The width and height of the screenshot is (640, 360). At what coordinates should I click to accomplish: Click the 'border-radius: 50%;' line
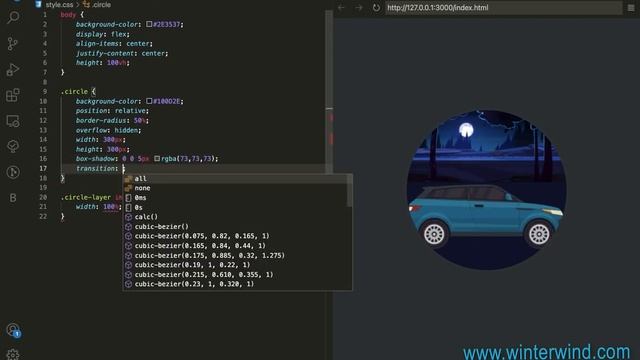click(112, 120)
